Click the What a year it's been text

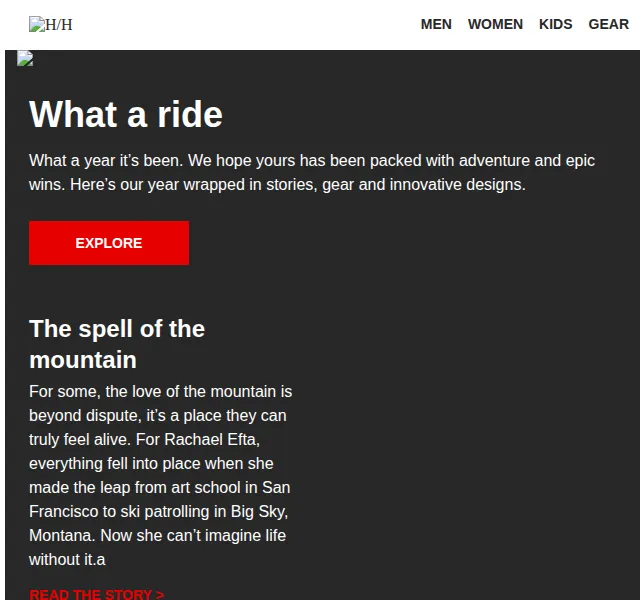106,160
